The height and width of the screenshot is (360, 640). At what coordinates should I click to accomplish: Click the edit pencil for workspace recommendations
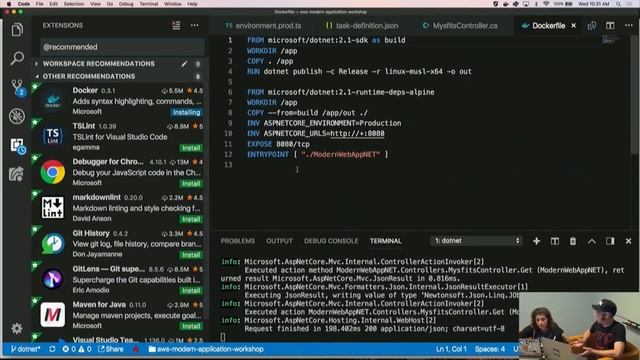point(184,64)
